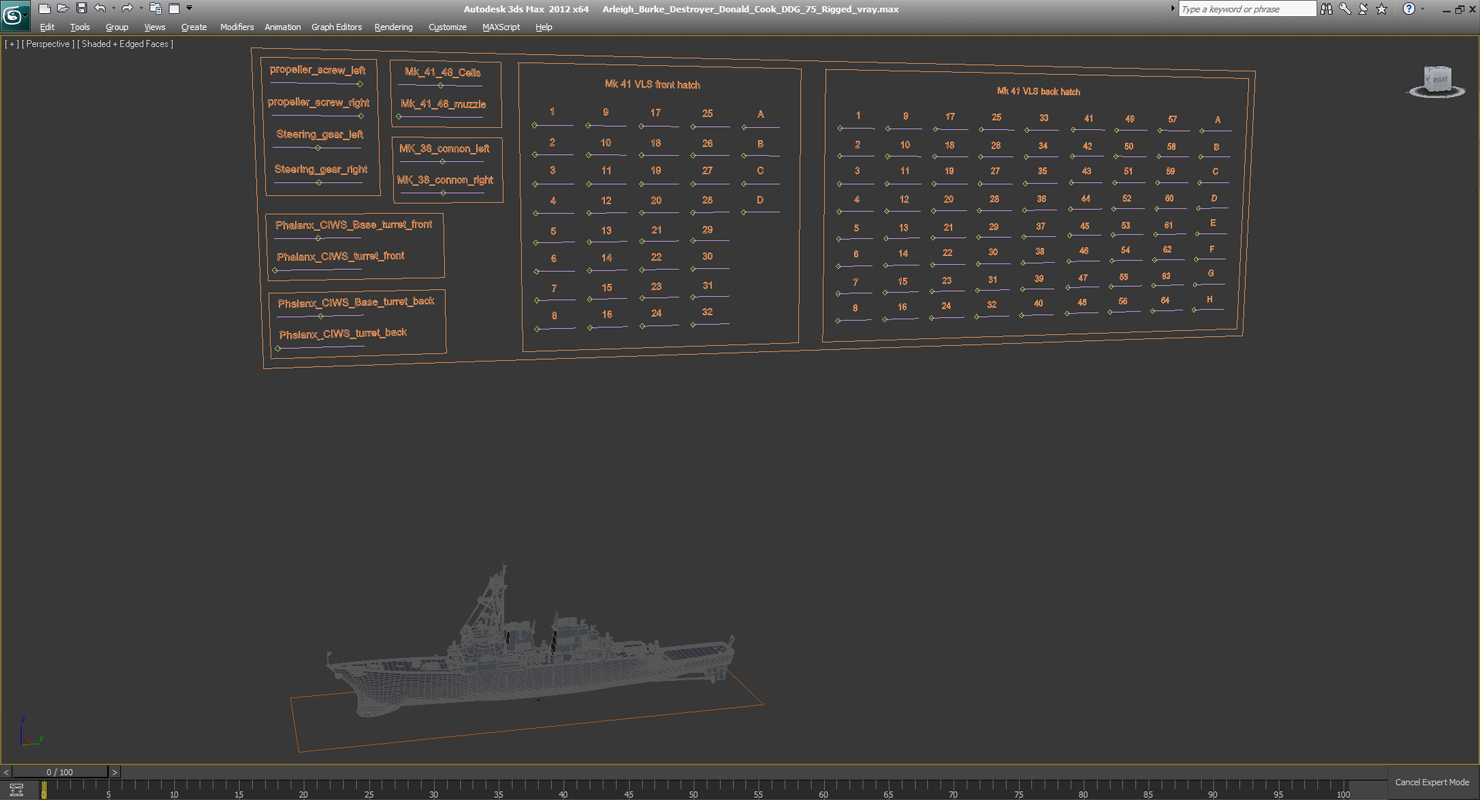Click the New Scene icon
1480x800 pixels.
pos(44,9)
